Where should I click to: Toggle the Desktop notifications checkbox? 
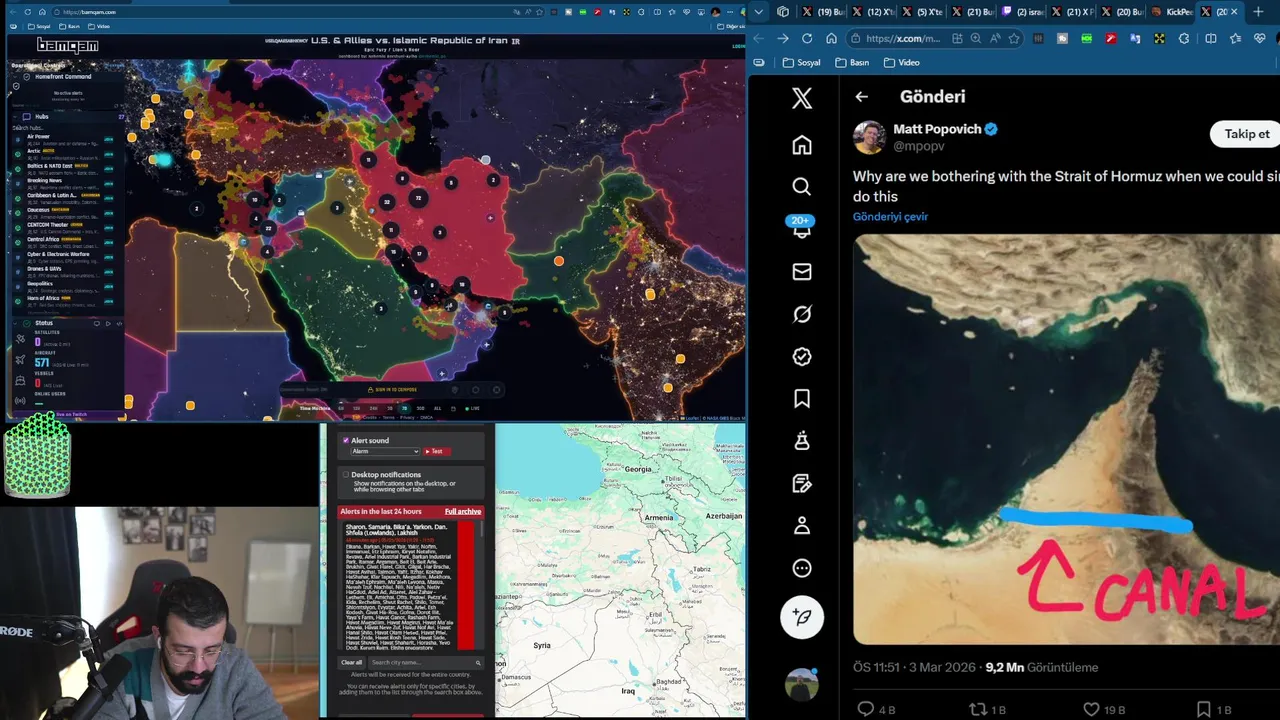click(346, 474)
